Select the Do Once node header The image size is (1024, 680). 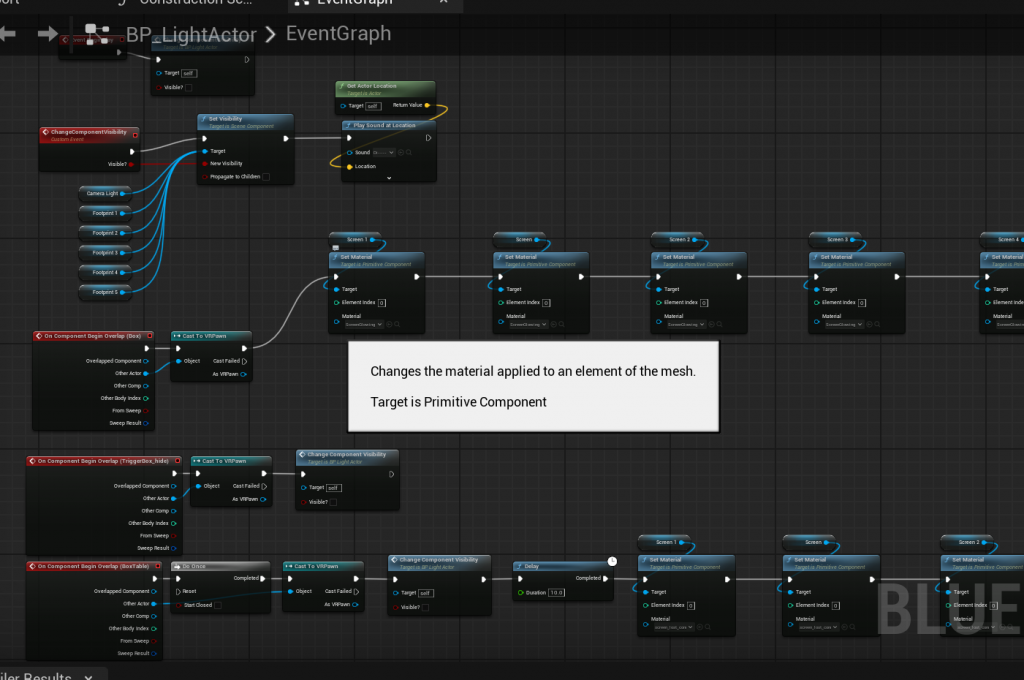pyautogui.click(x=221, y=566)
